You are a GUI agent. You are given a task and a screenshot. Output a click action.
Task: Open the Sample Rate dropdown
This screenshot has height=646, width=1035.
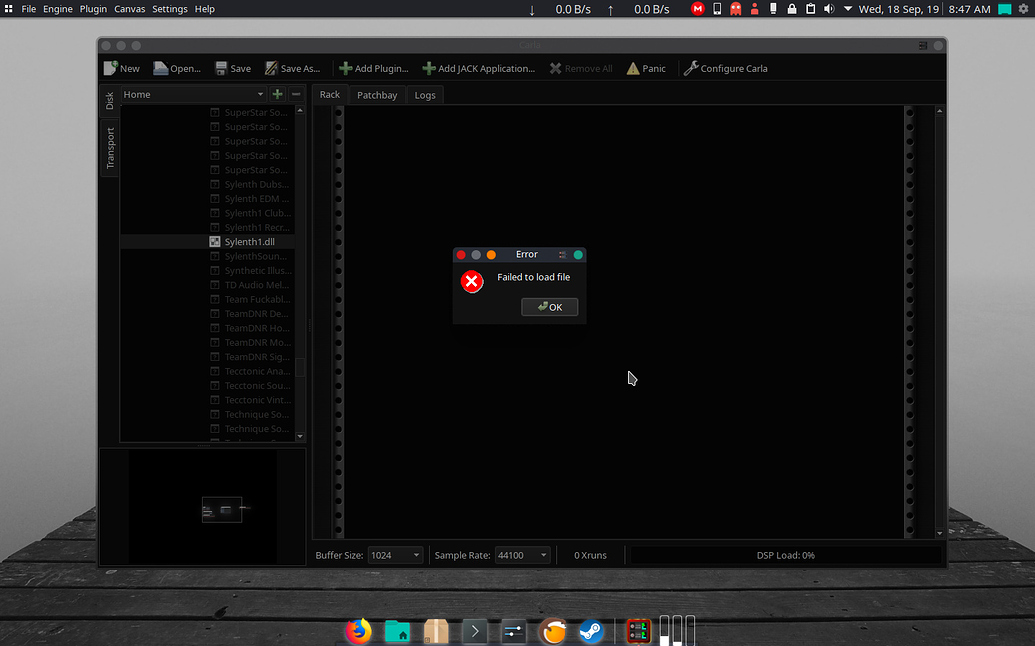tap(522, 555)
